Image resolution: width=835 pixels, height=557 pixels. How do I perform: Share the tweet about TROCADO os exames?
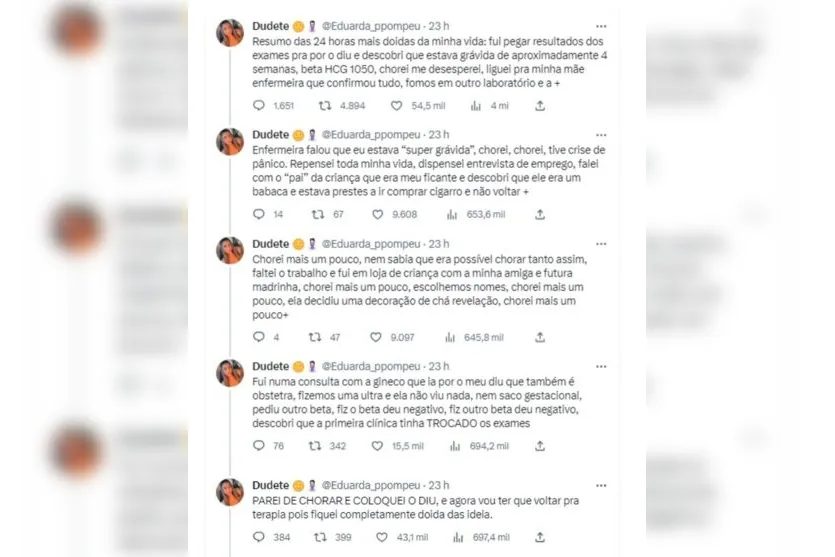pos(539,446)
